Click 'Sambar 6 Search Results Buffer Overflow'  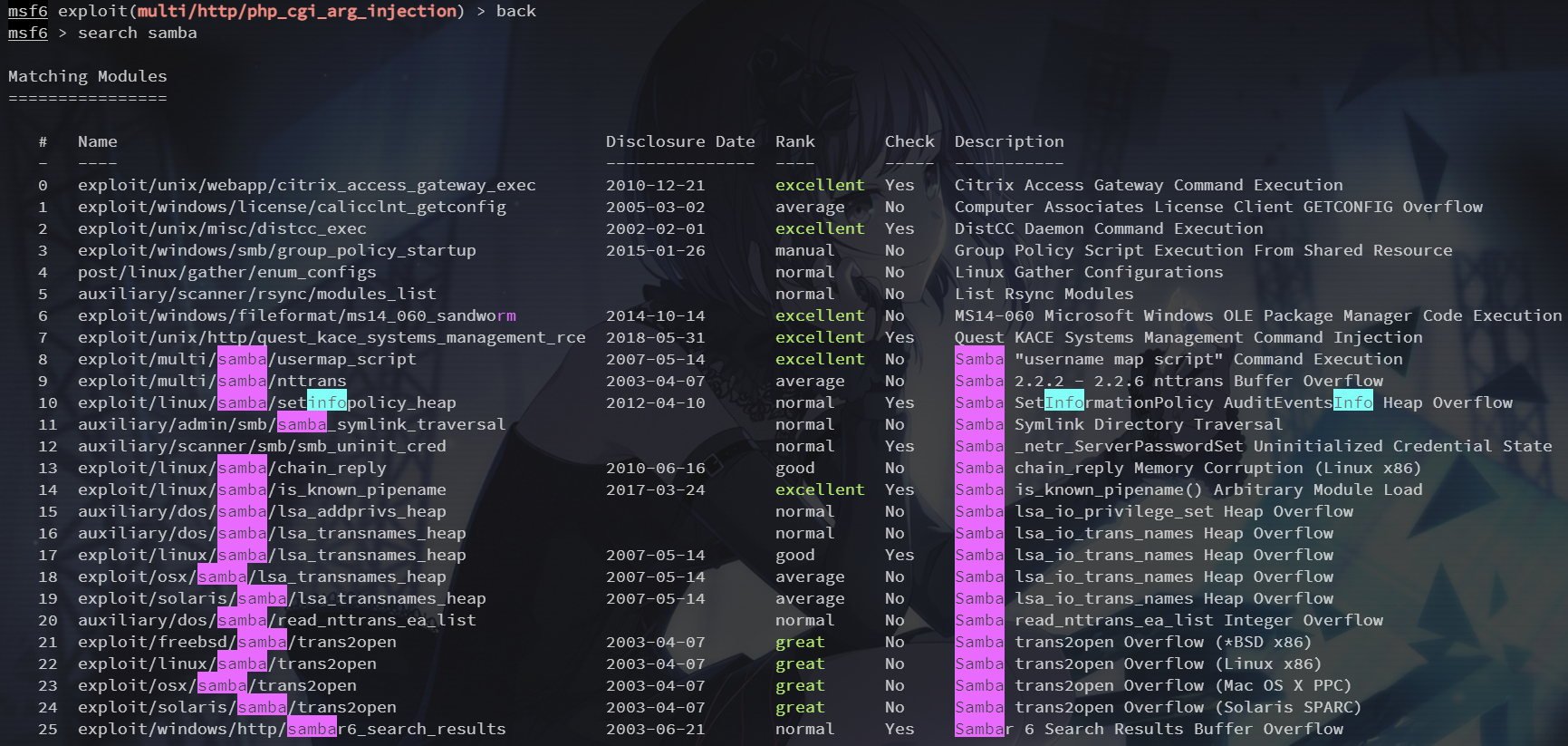click(1149, 729)
